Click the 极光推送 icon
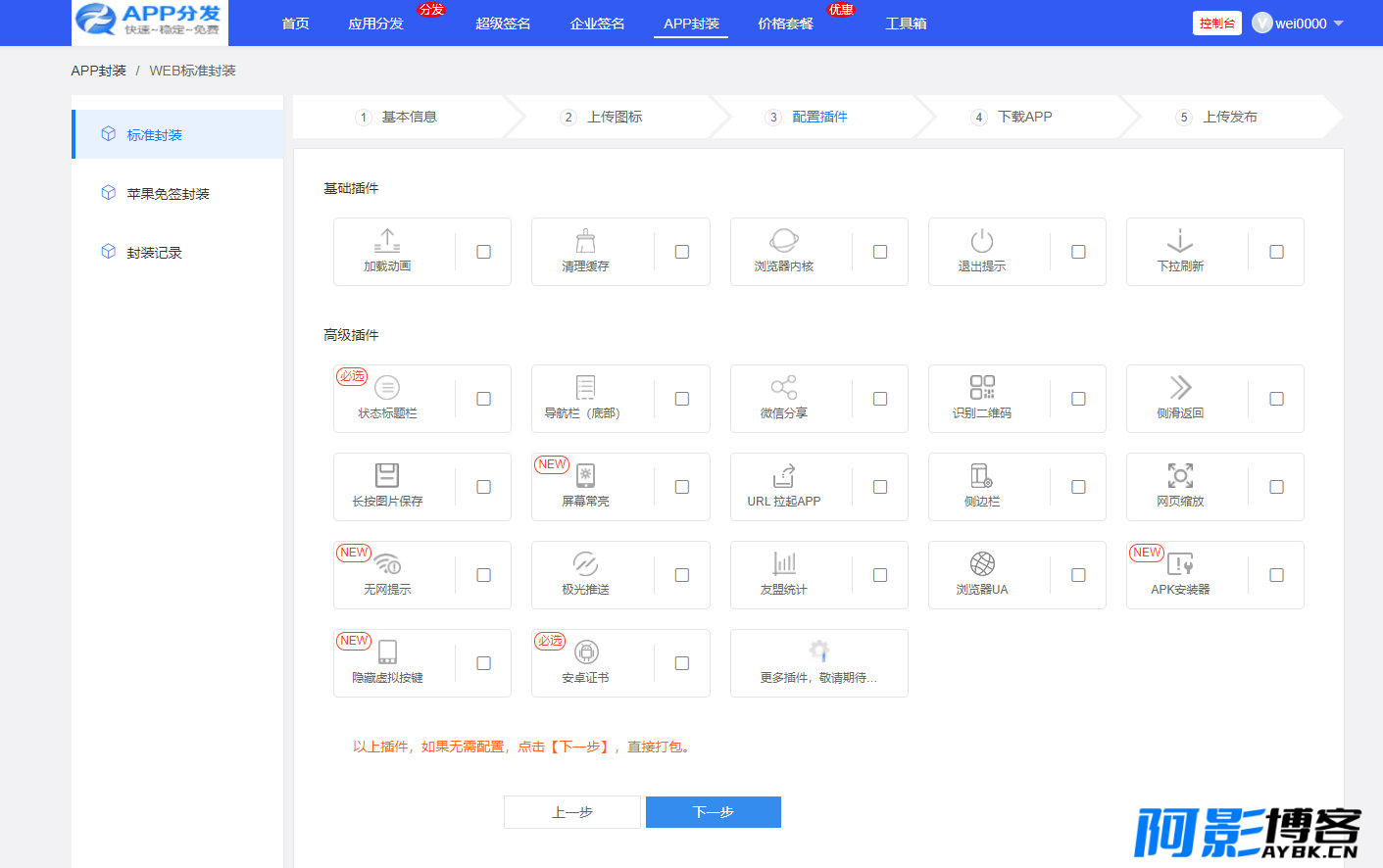 coord(585,564)
